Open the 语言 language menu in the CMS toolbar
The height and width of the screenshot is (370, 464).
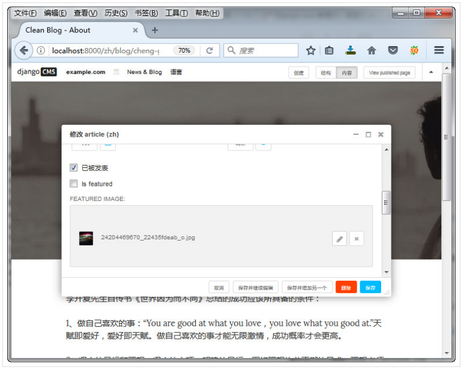[x=176, y=72]
